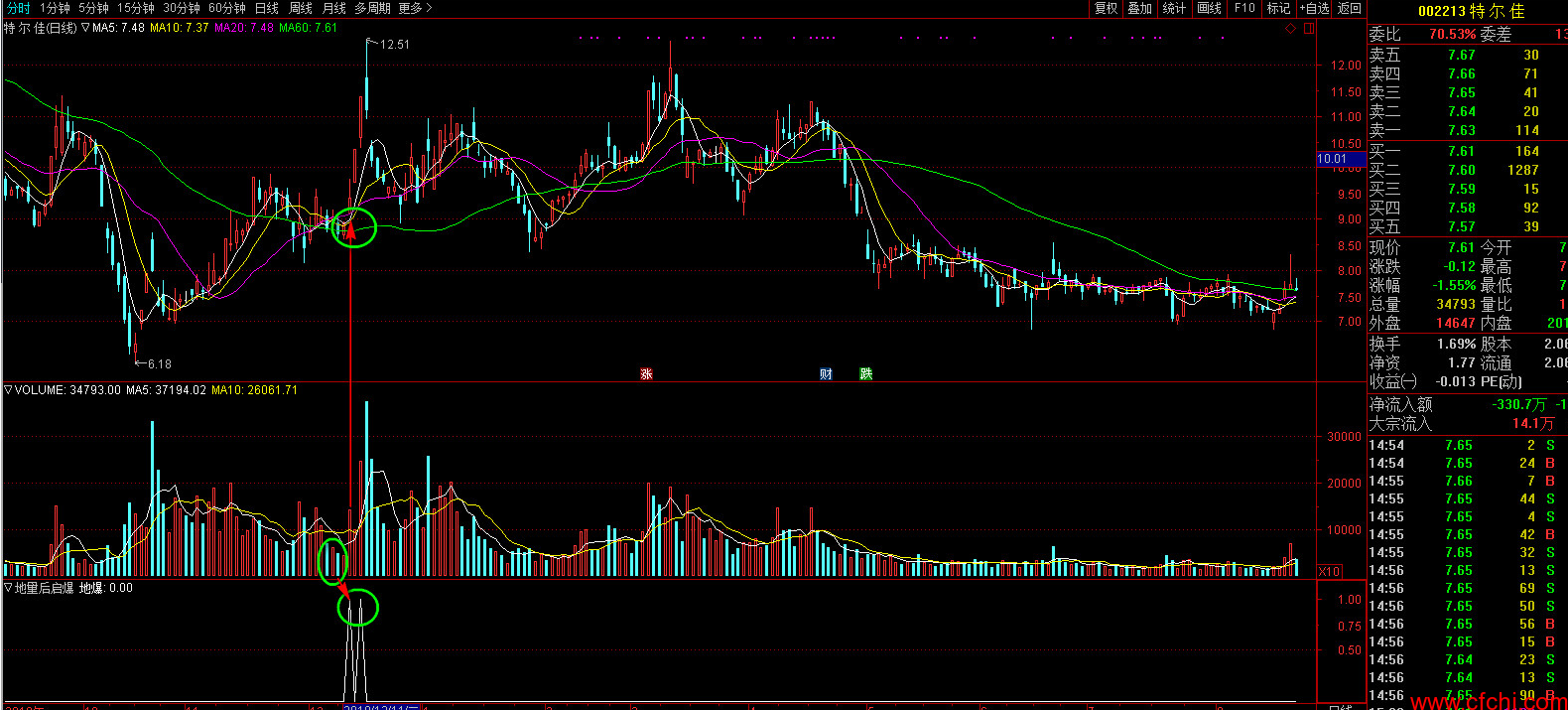Click the 涨幅 -1.55% value
Viewport: 1568px width, 710px height.
[x=1454, y=285]
